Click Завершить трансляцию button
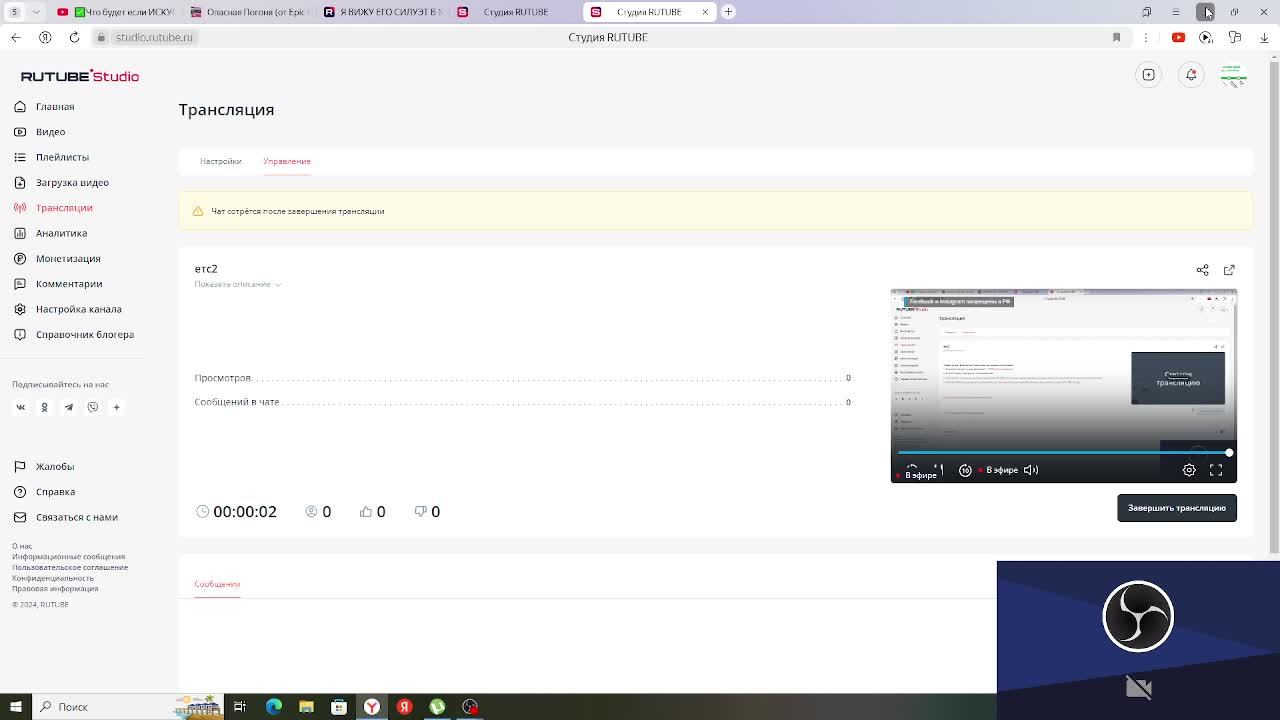The width and height of the screenshot is (1280, 720). pyautogui.click(x=1177, y=508)
